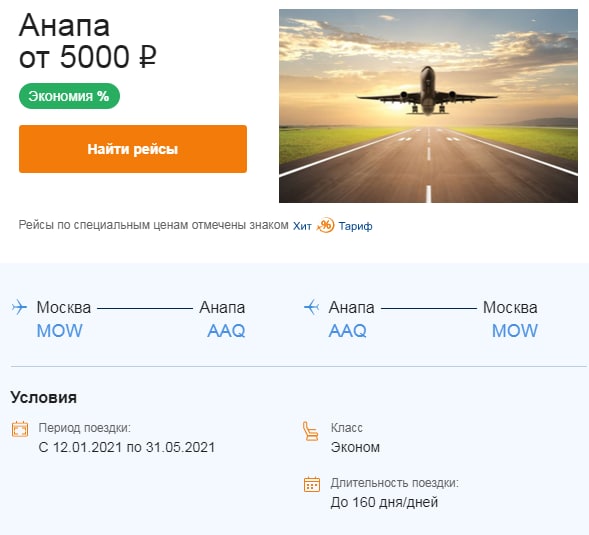Select the AAQ code of return origin

347,331
